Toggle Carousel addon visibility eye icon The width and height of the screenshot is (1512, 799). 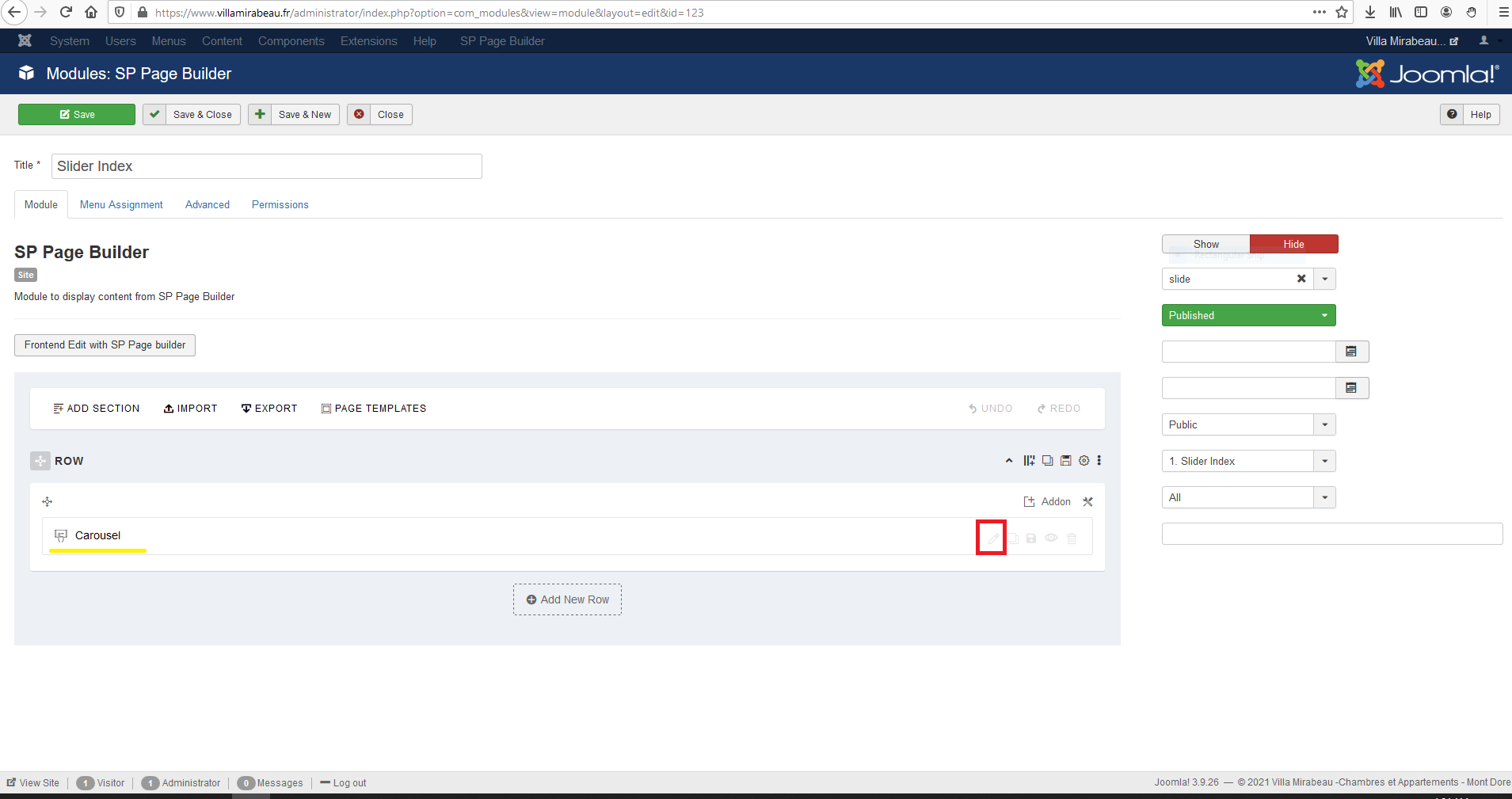[x=1051, y=538]
